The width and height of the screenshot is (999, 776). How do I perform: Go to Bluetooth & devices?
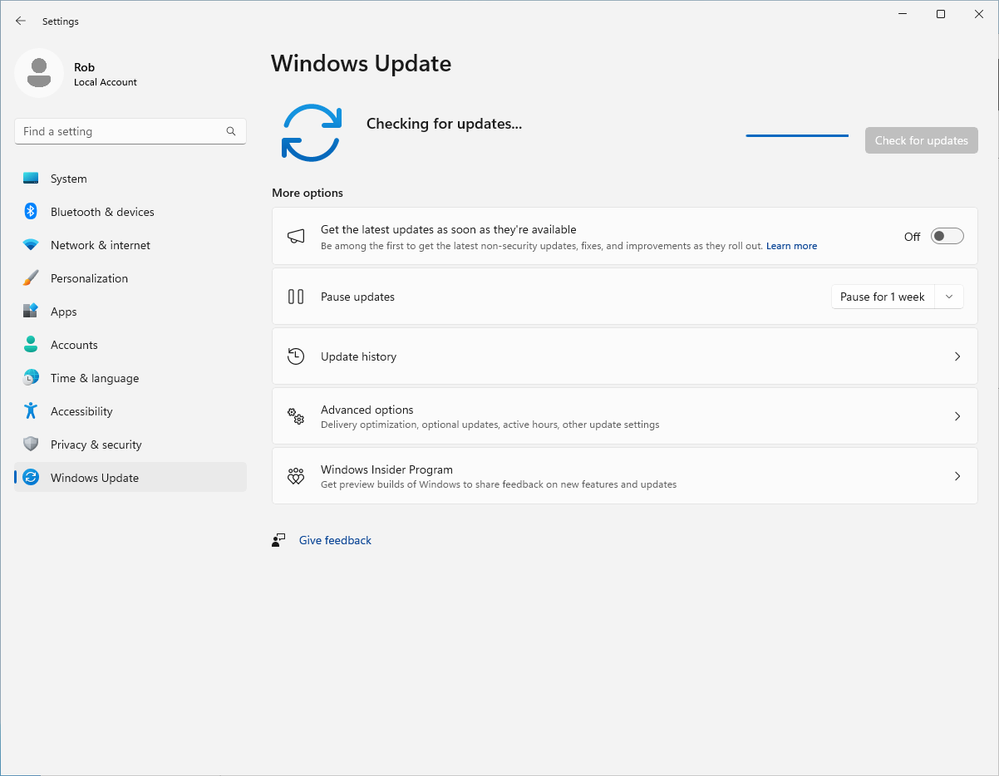point(130,212)
